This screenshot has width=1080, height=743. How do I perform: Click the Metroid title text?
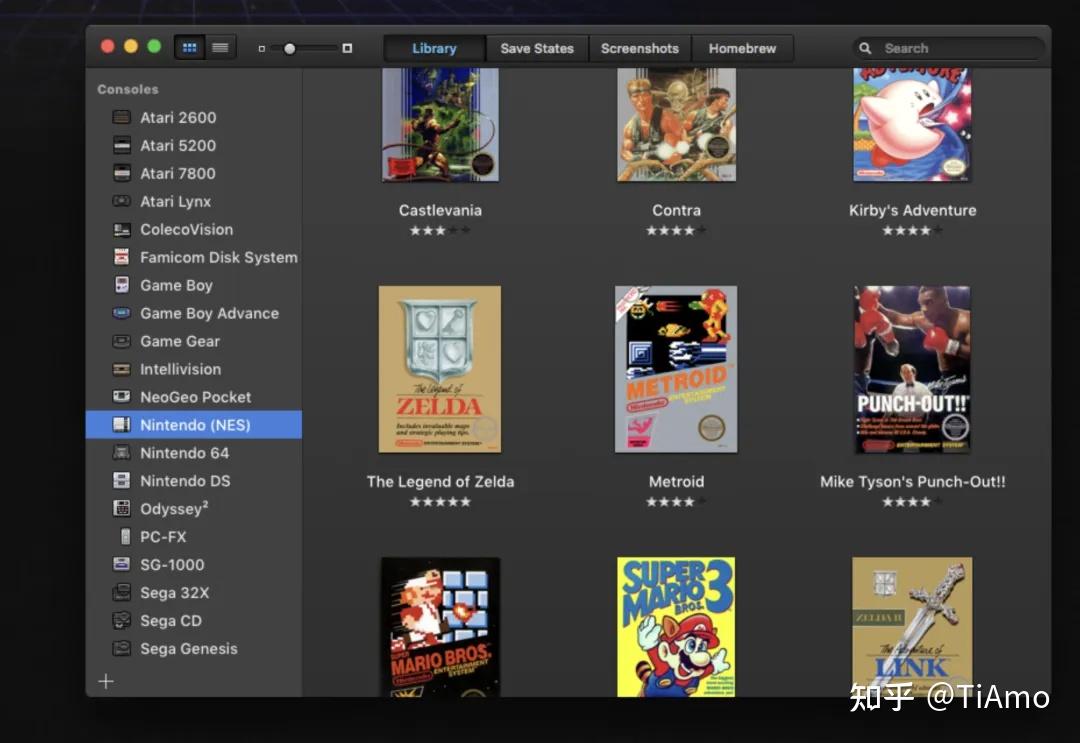click(x=676, y=481)
